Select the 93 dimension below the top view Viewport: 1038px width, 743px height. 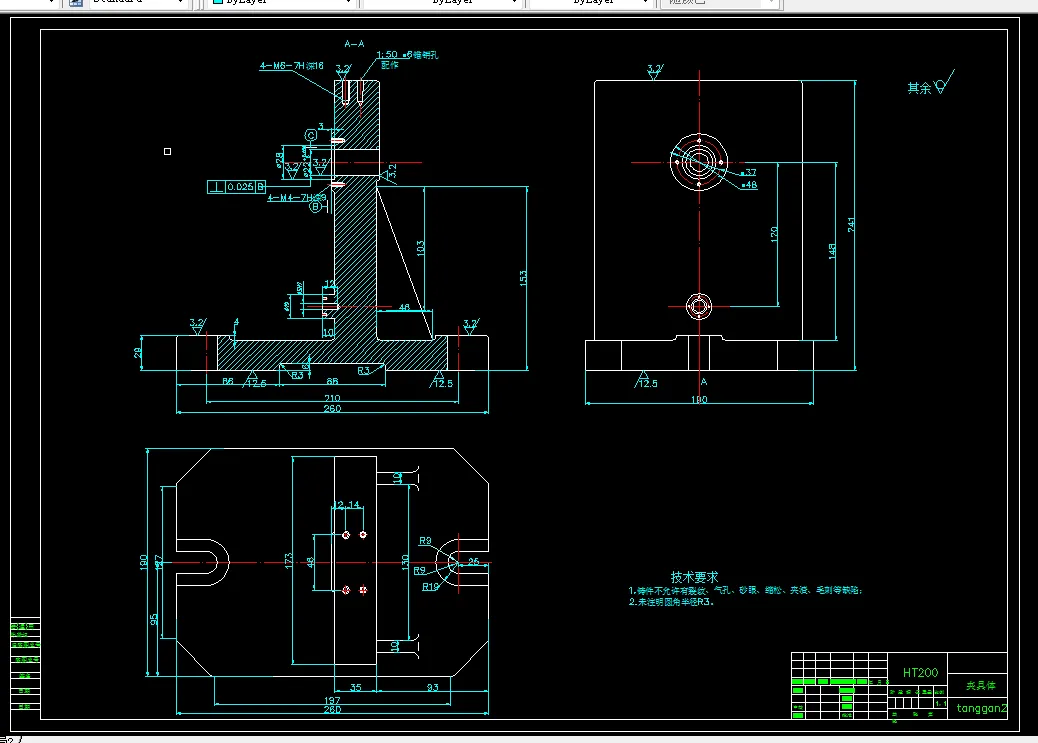pyautogui.click(x=432, y=687)
